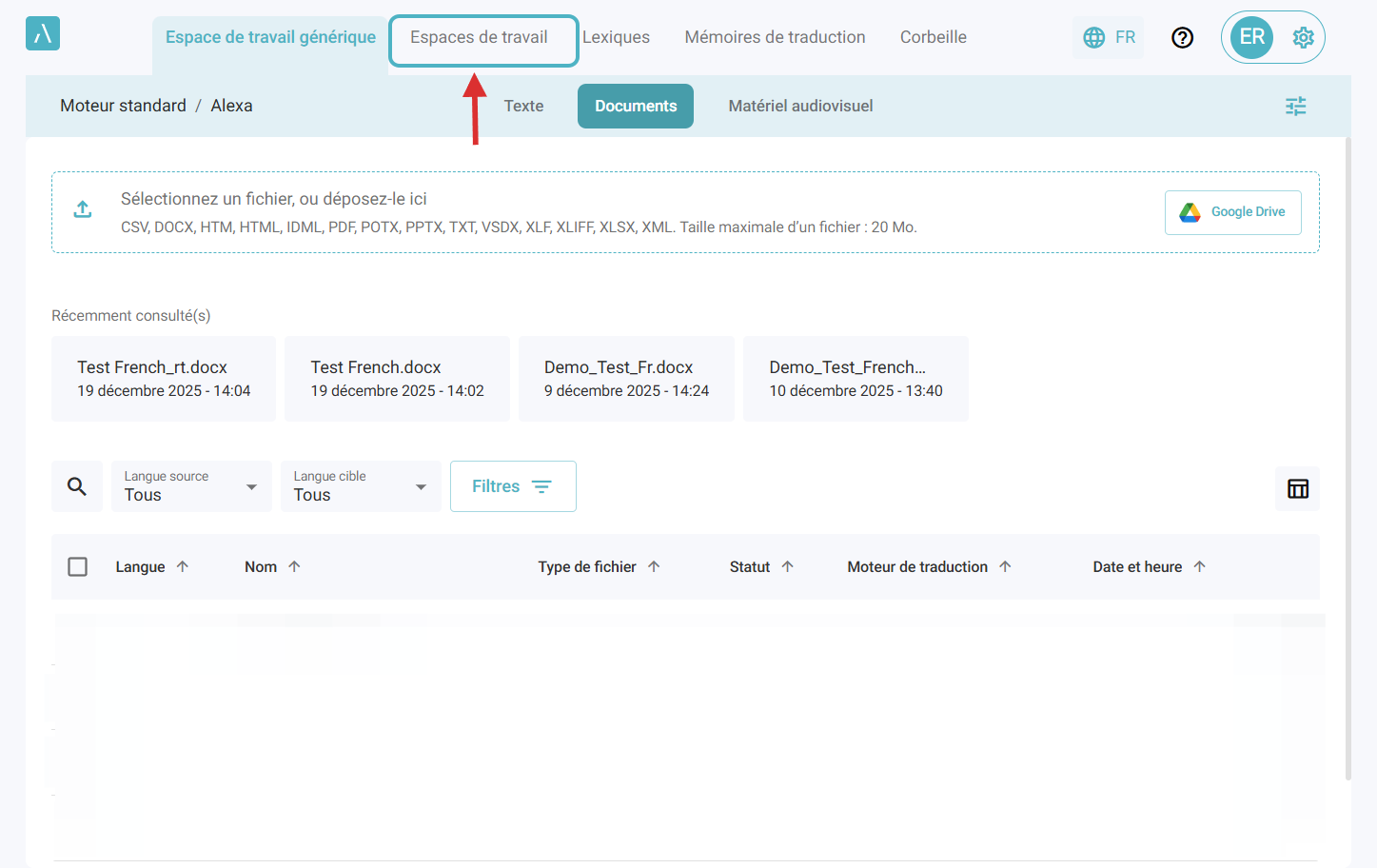
Task: Open the help question mark icon
Action: pos(1182,37)
